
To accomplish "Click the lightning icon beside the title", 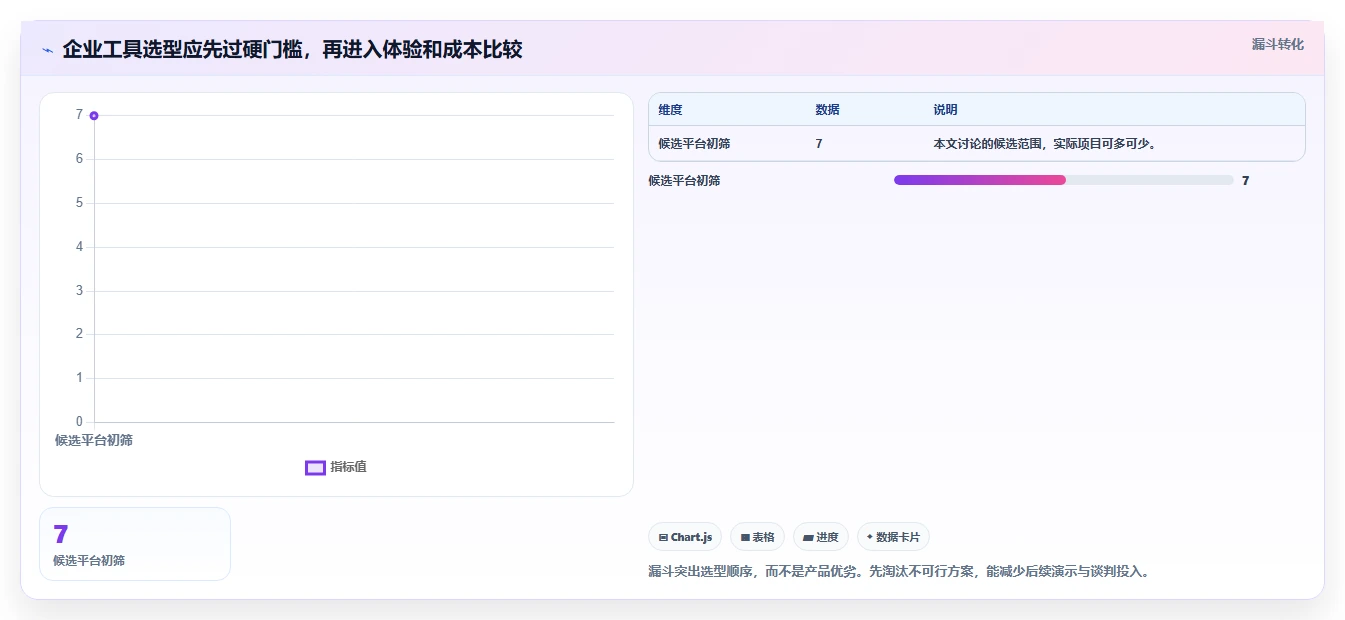I will coord(47,50).
